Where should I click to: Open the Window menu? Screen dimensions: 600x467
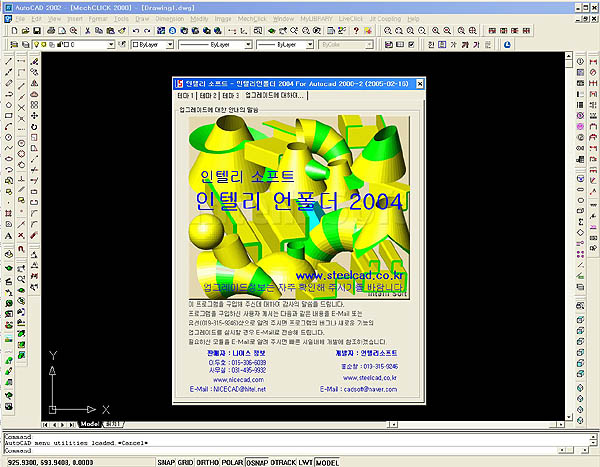point(283,19)
